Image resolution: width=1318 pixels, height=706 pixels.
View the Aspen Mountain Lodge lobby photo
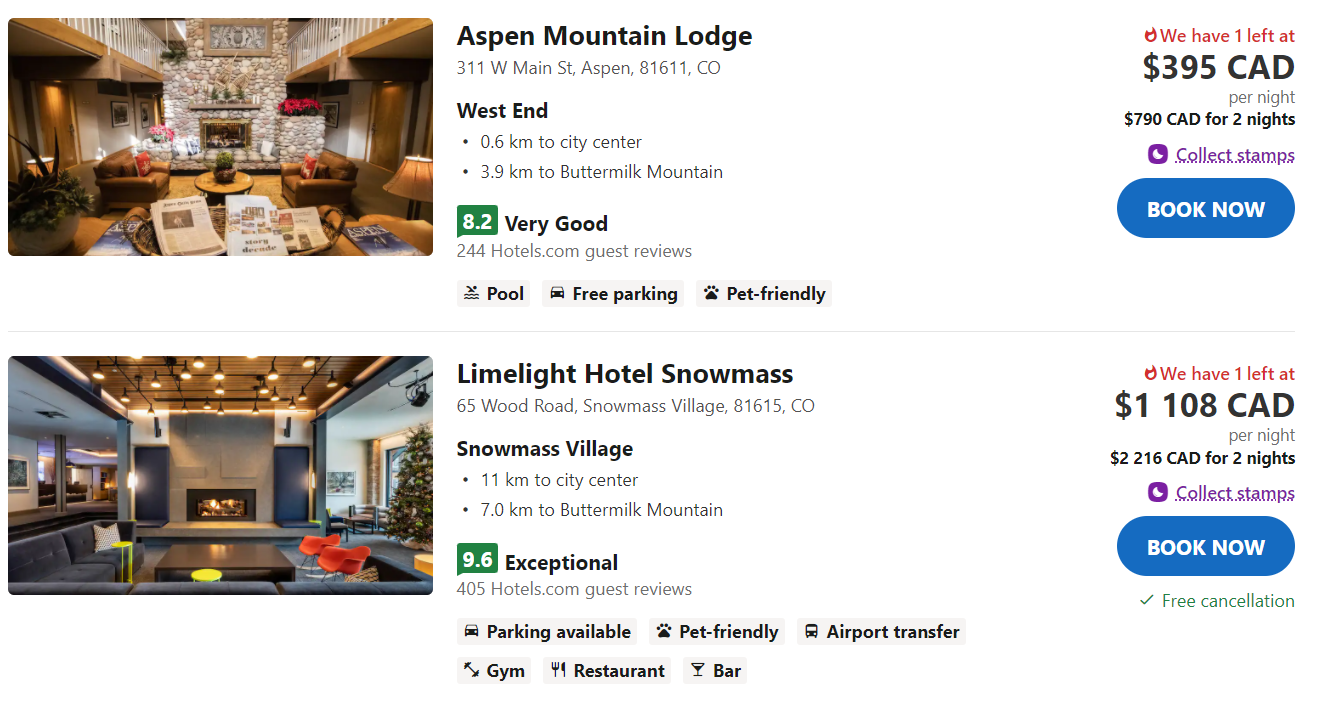coord(220,137)
